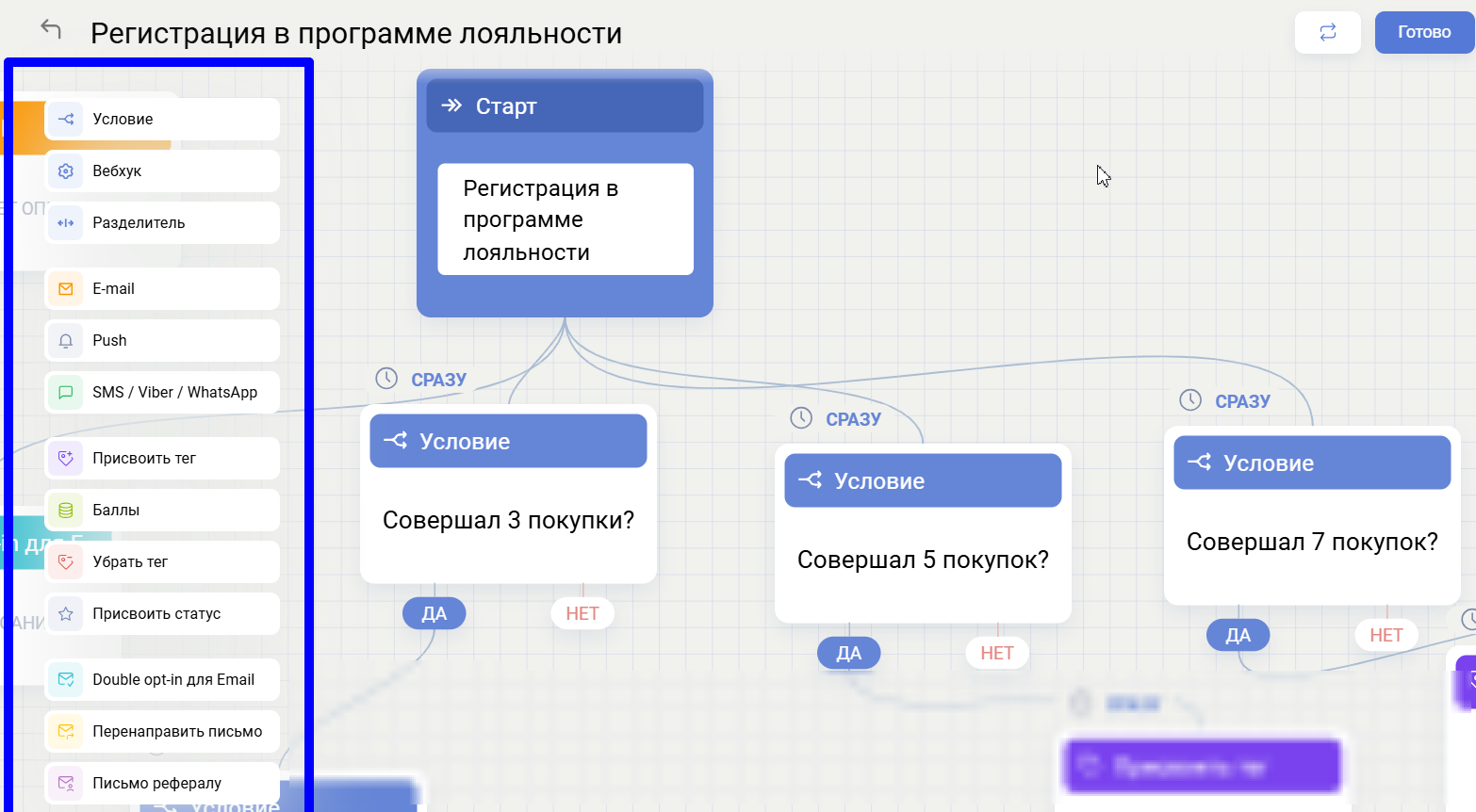Screen dimensions: 1476x812
Task: Pick the Double opt-in для Email block
Action: tap(162, 680)
